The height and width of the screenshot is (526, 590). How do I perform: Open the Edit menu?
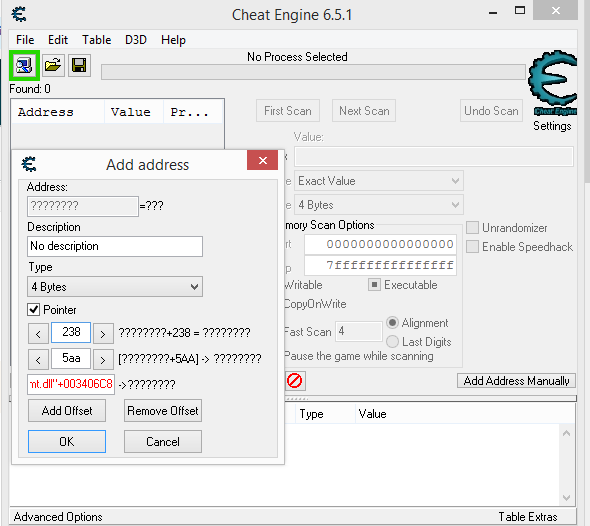pyautogui.click(x=58, y=40)
